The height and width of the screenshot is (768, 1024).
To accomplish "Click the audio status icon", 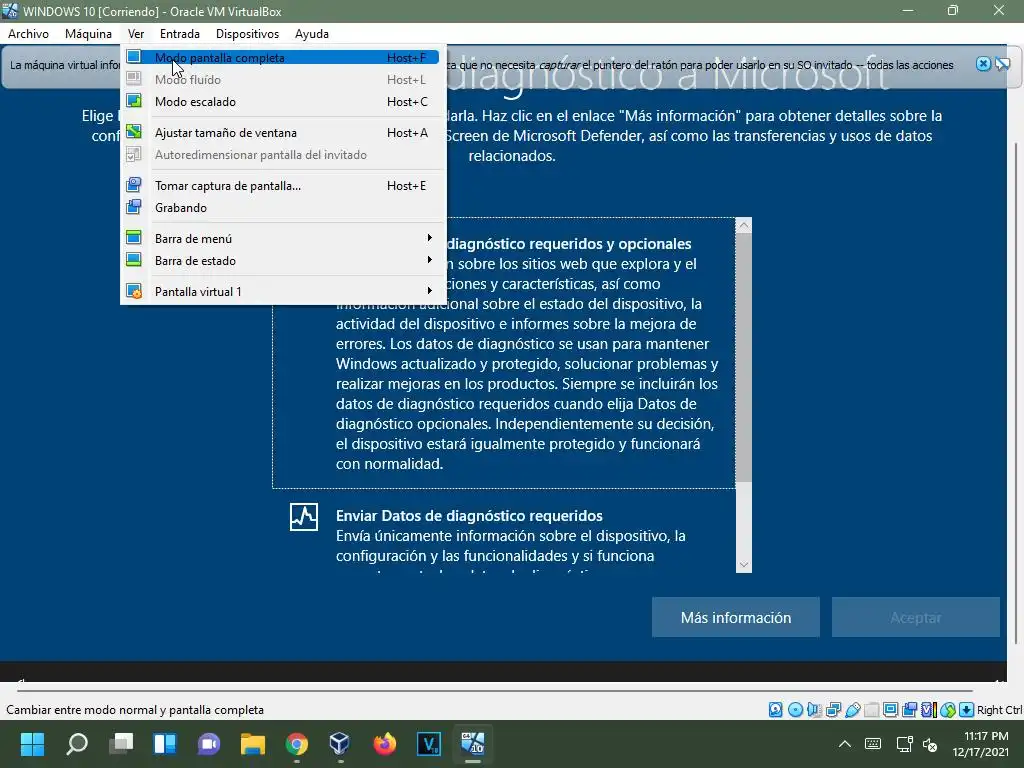I will pos(814,710).
